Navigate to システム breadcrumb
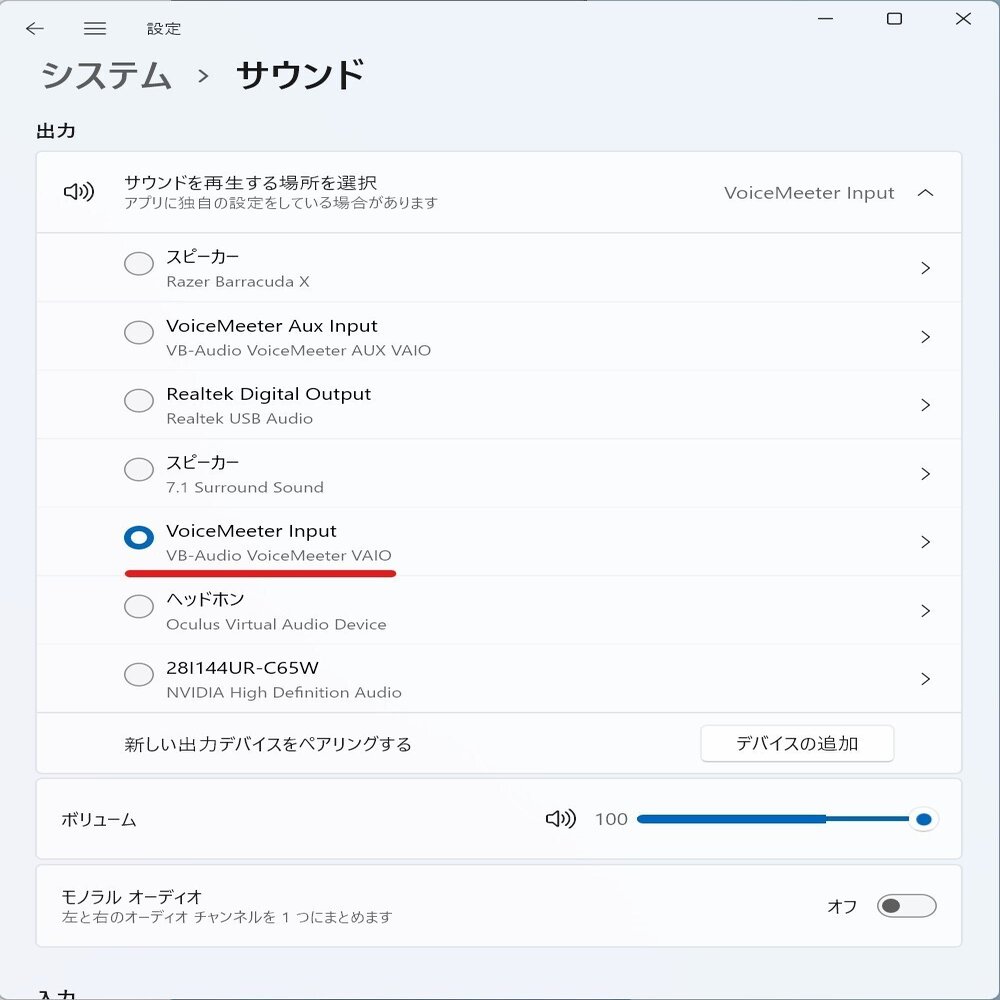Viewport: 1000px width, 1000px height. 106,75
